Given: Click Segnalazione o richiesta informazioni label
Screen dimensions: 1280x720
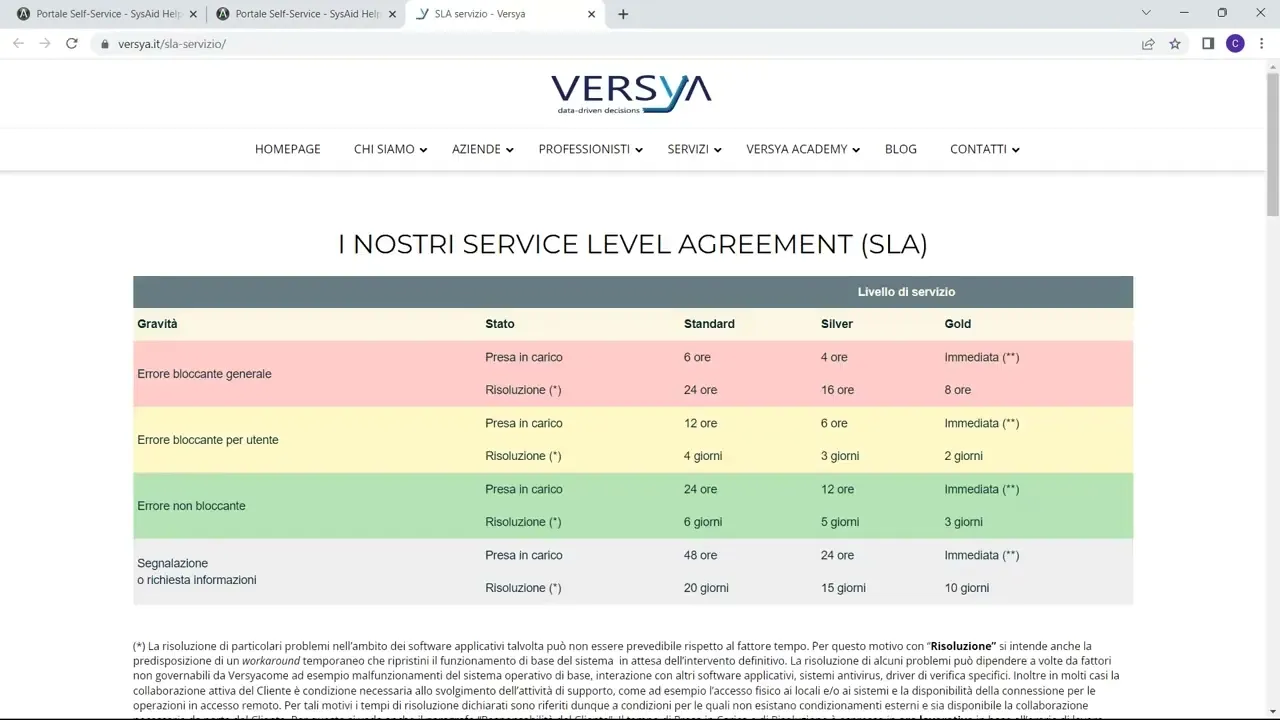Looking at the screenshot, I should (x=197, y=571).
